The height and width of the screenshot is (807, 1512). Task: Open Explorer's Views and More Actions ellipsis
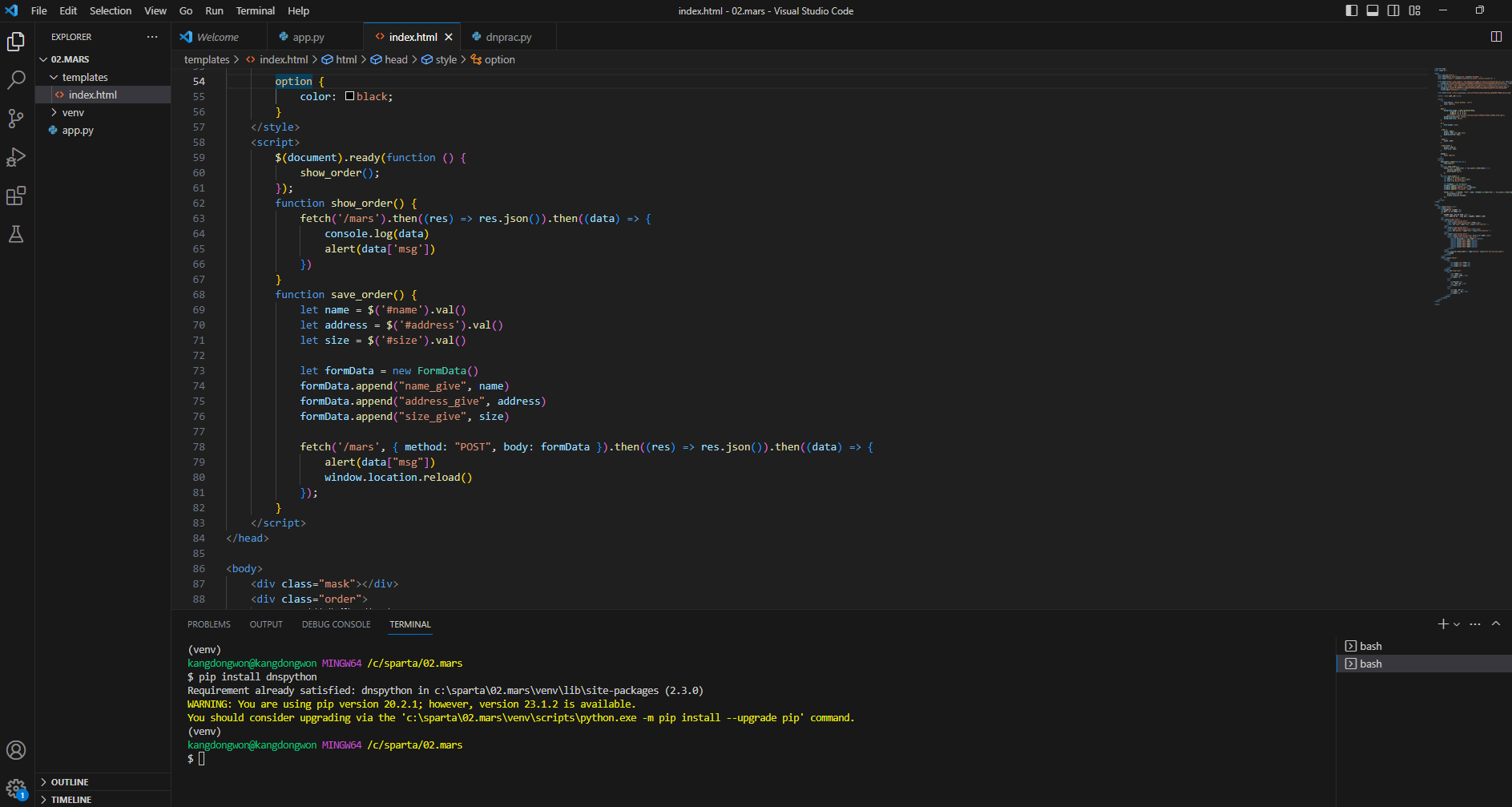coord(152,37)
